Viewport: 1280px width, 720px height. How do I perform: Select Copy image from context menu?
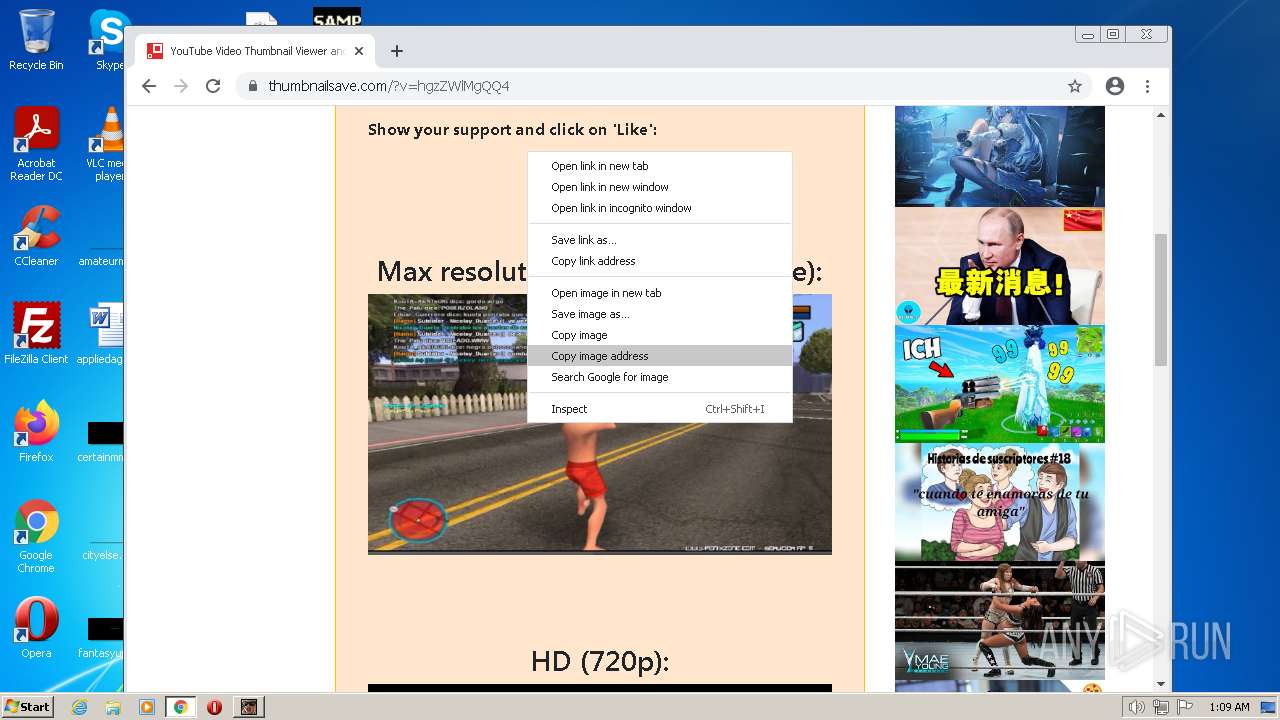click(660, 335)
